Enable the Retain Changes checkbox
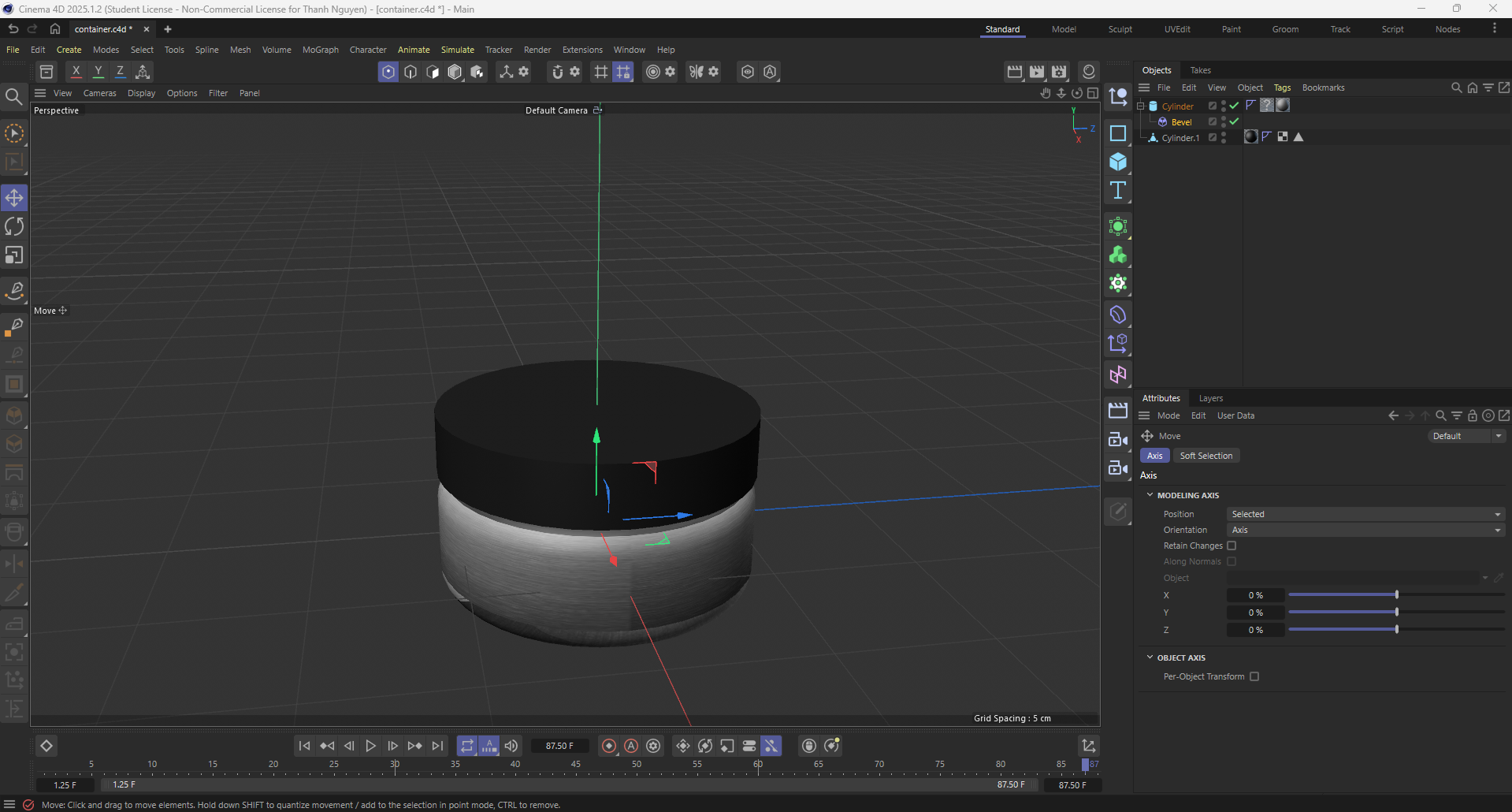 click(1232, 546)
